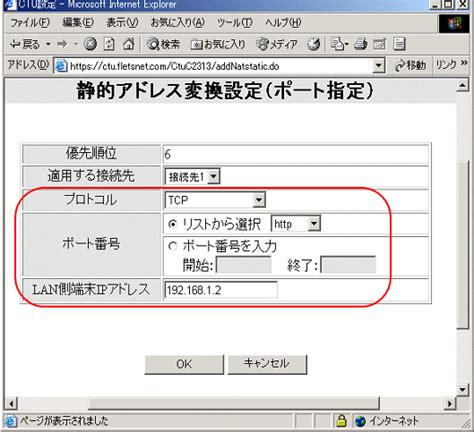Click the History toolbar icon
The image size is (474, 432).
click(313, 44)
